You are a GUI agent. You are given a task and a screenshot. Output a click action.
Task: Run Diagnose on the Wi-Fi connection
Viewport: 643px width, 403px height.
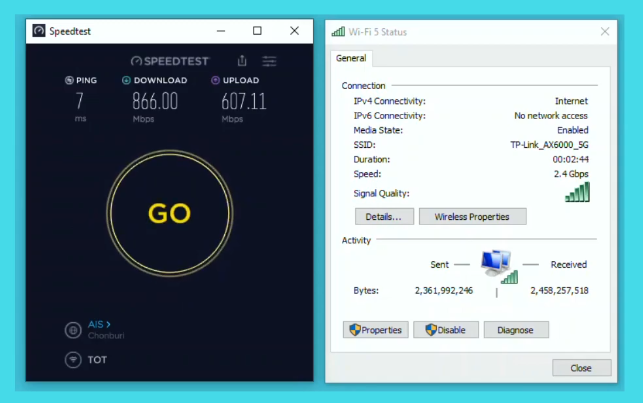516,330
